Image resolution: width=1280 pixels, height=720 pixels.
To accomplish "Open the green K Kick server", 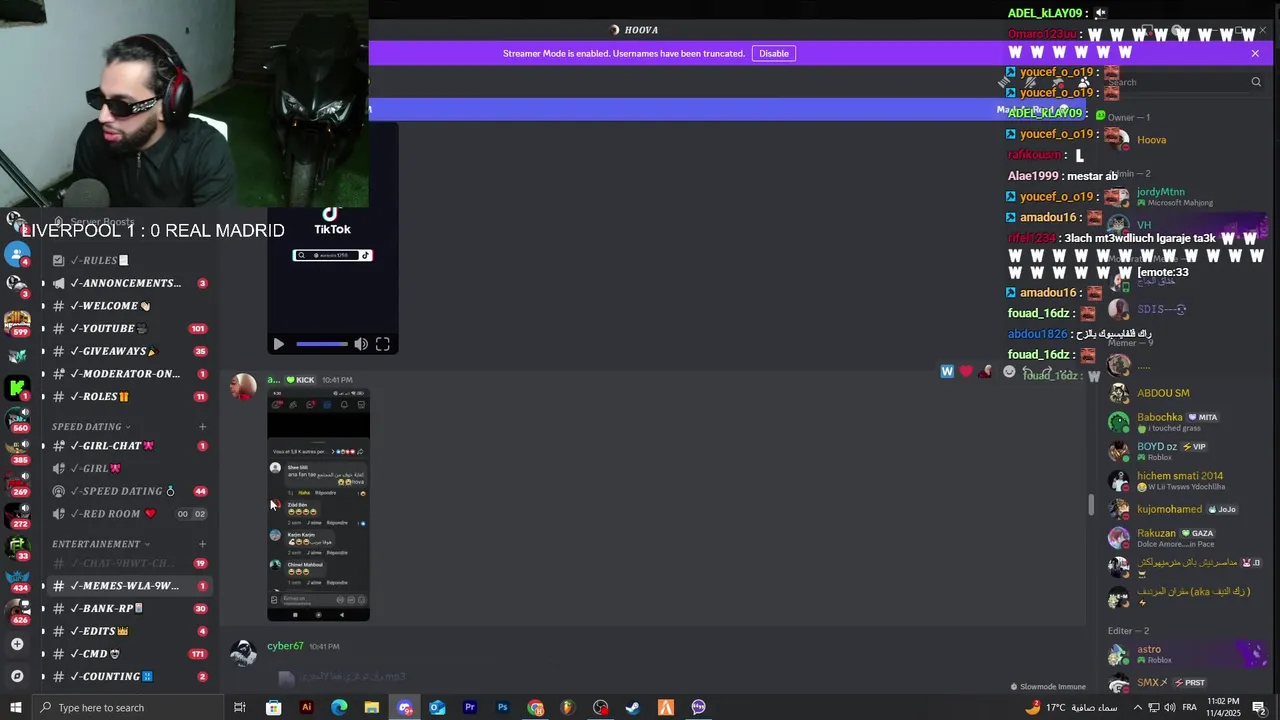I will tap(17, 387).
